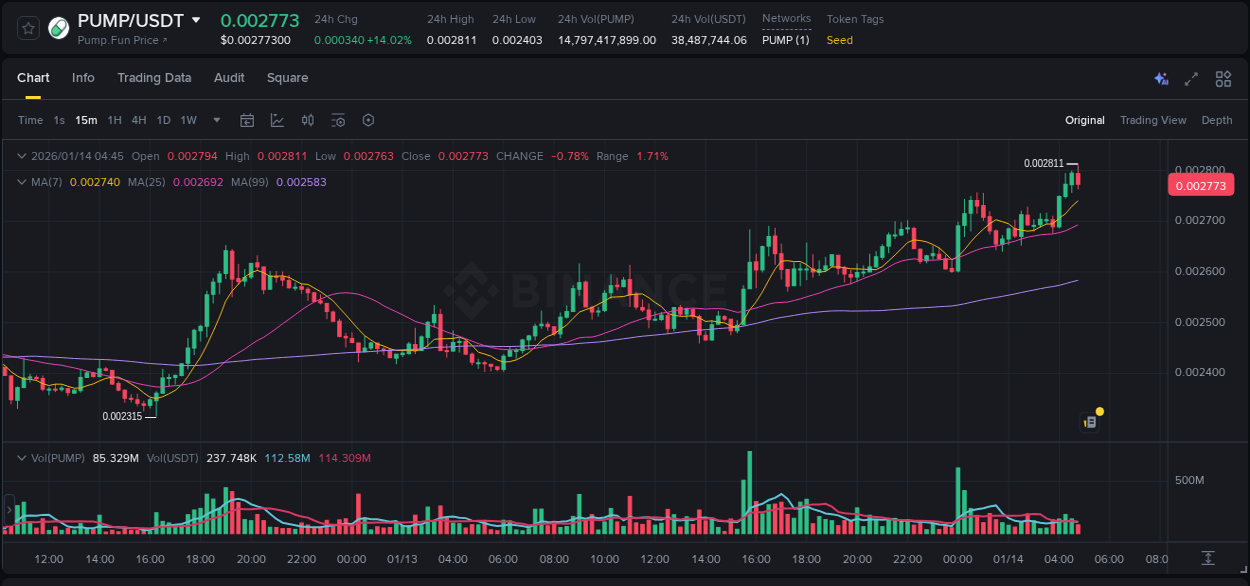Switch to the Depth chart view

[1216, 119]
